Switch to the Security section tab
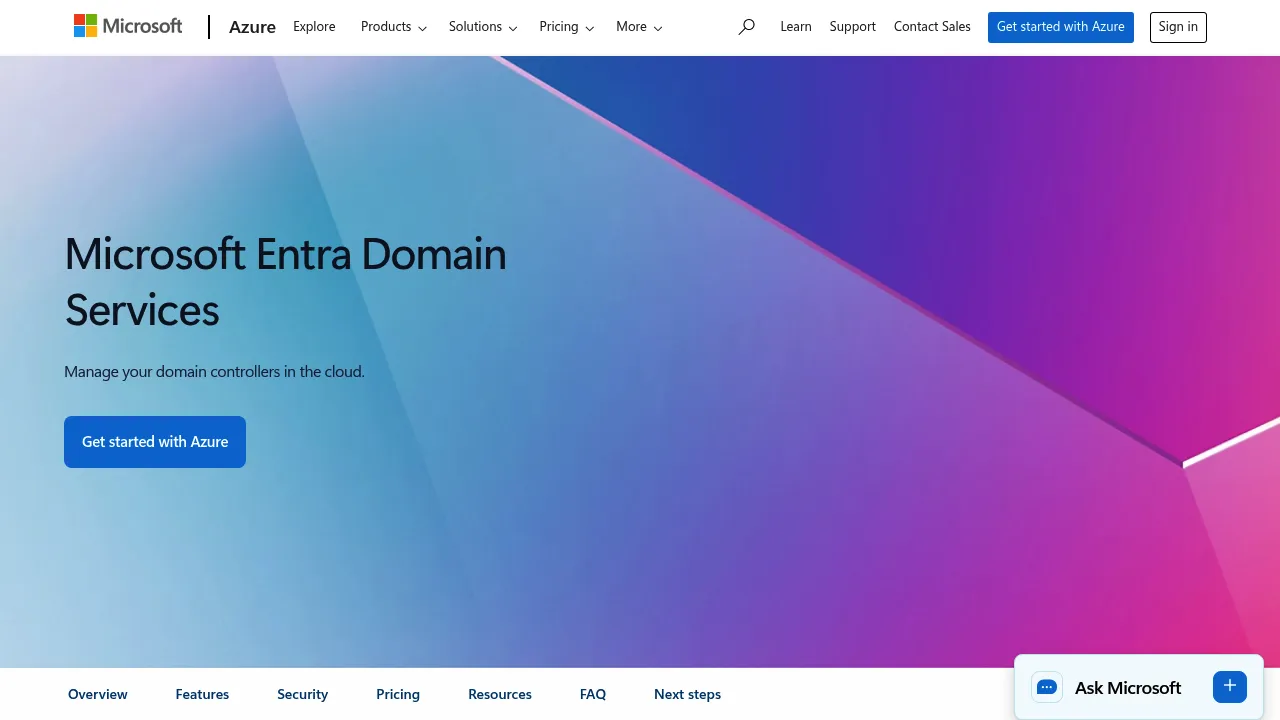 (x=303, y=694)
